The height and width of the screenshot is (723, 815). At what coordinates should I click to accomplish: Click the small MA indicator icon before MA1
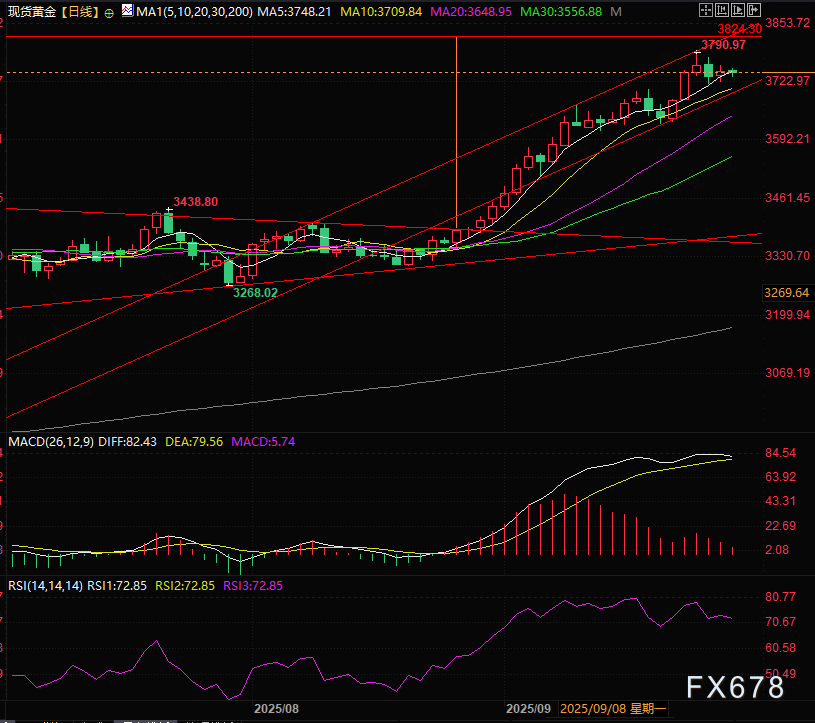126,12
